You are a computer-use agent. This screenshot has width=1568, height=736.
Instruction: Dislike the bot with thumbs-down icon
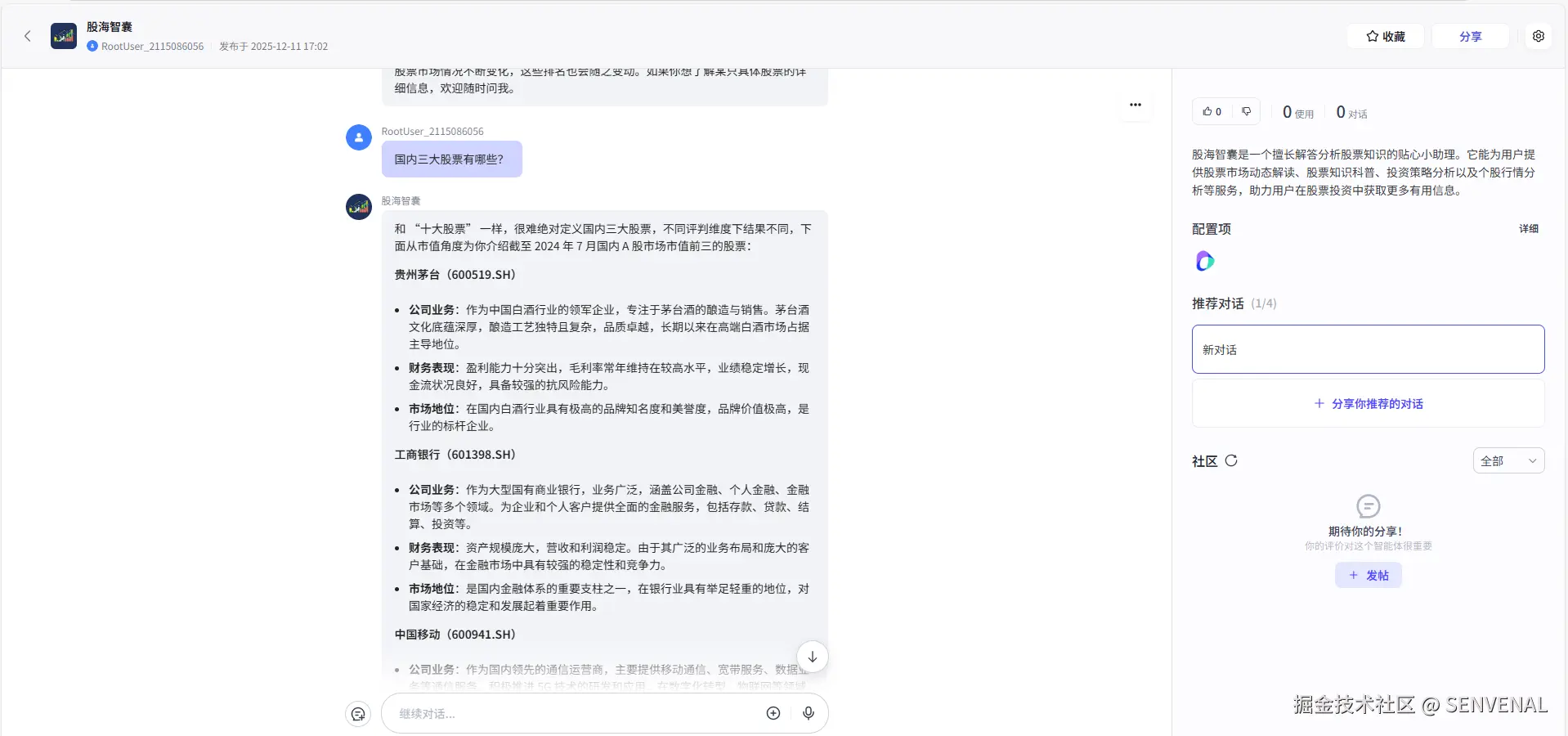[x=1246, y=111]
